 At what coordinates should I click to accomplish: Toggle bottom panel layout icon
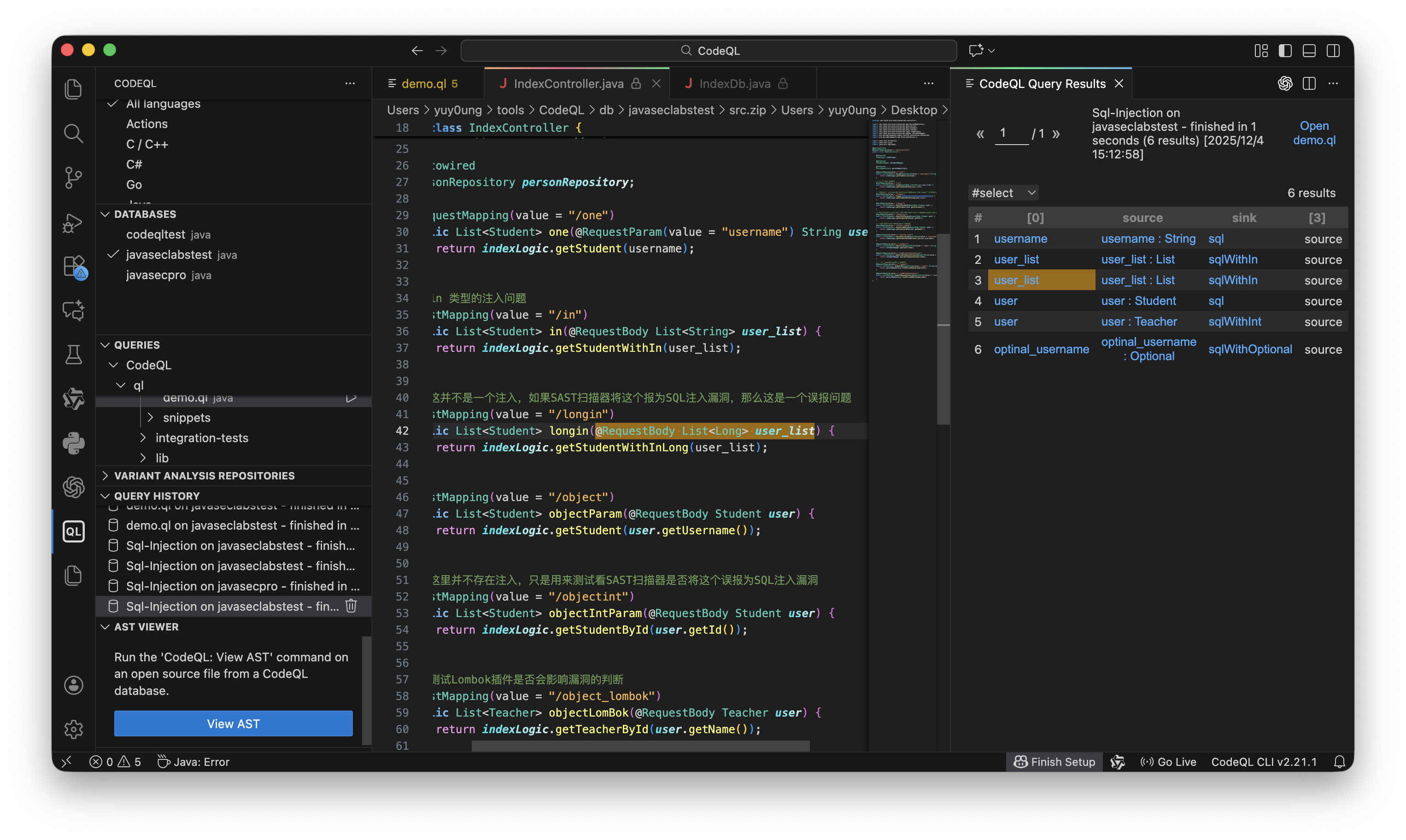[x=1309, y=51]
